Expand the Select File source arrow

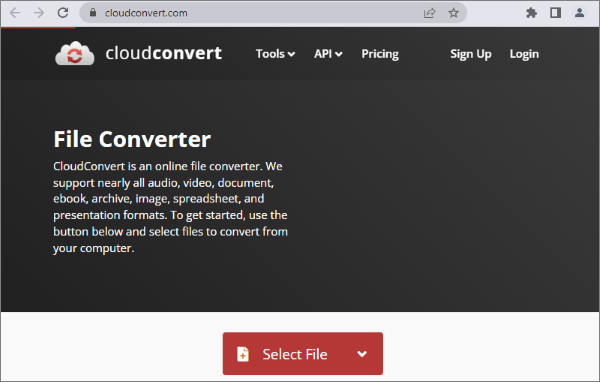point(362,354)
